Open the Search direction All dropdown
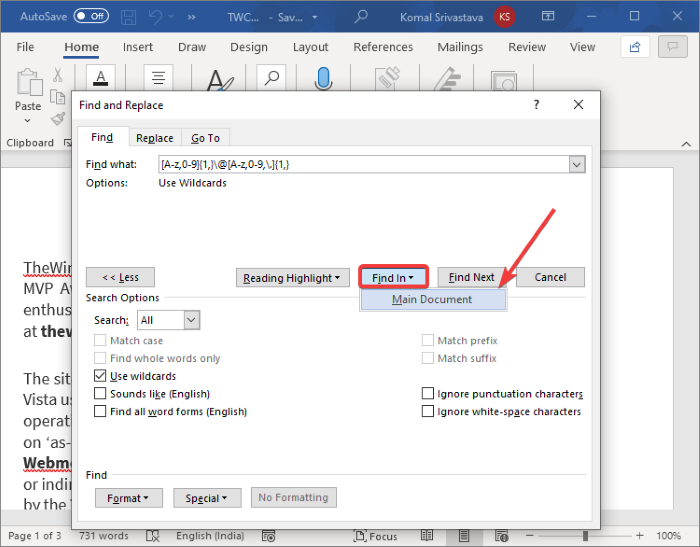 click(x=192, y=320)
